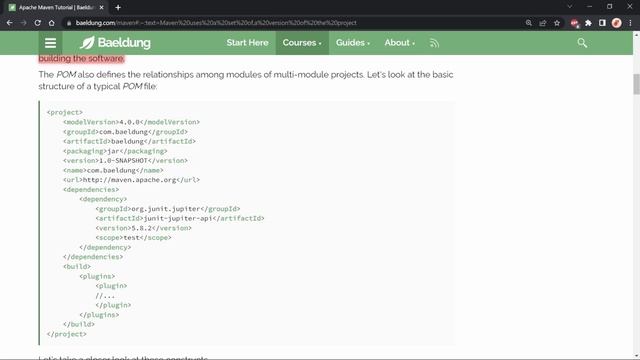Click the 5.8.2 version line
The width and height of the screenshot is (640, 360).
(144, 228)
